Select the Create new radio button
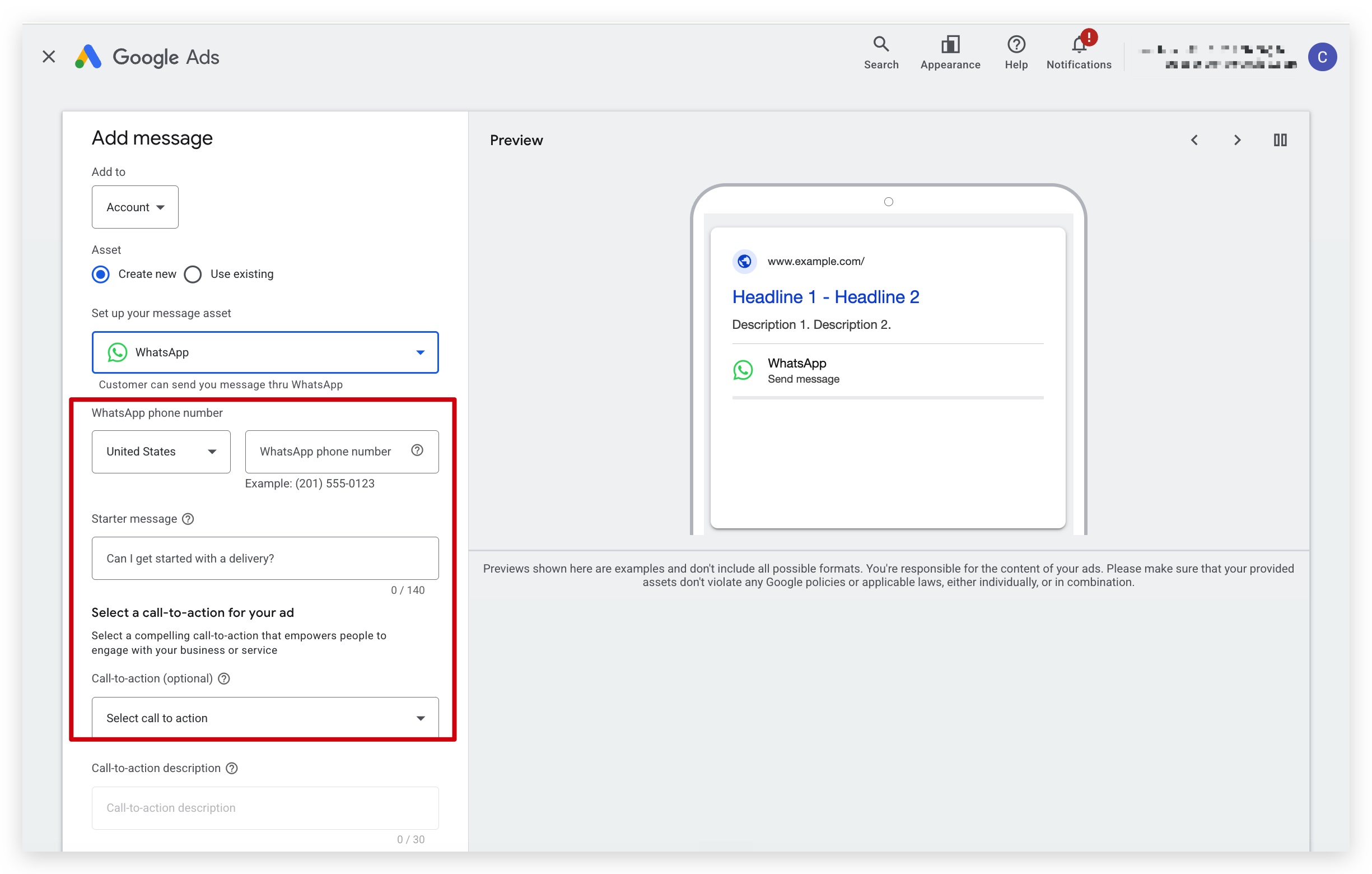 point(101,274)
